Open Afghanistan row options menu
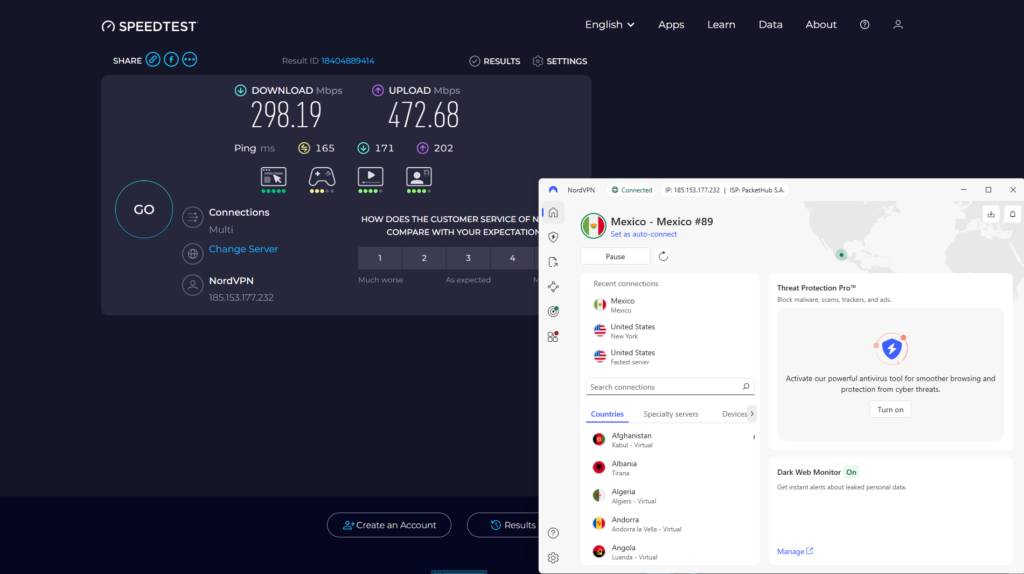This screenshot has height=574, width=1024. click(754, 437)
